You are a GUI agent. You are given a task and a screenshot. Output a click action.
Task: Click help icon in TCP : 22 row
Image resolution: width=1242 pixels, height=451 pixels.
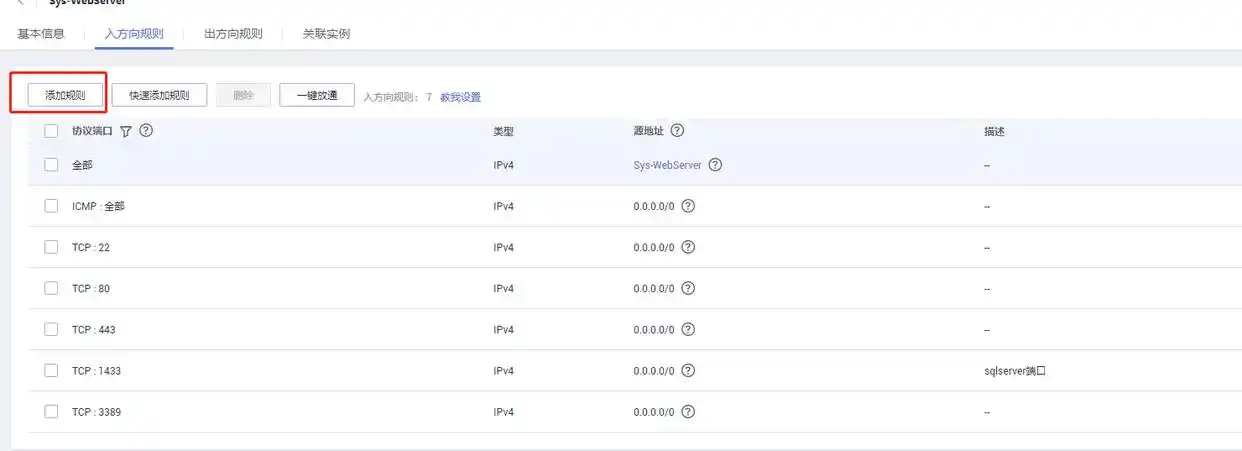click(x=688, y=247)
